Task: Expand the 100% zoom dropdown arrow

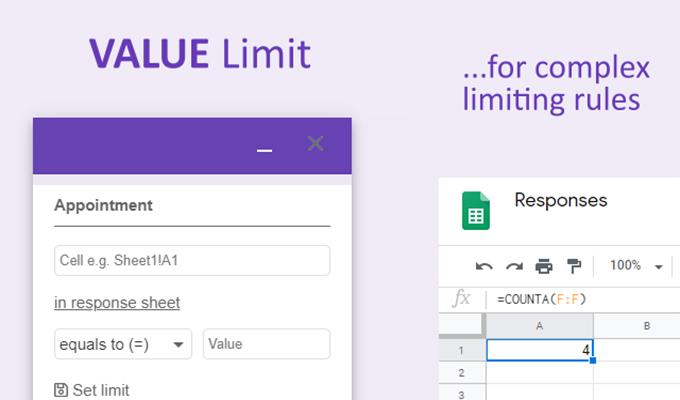Action: tap(659, 267)
